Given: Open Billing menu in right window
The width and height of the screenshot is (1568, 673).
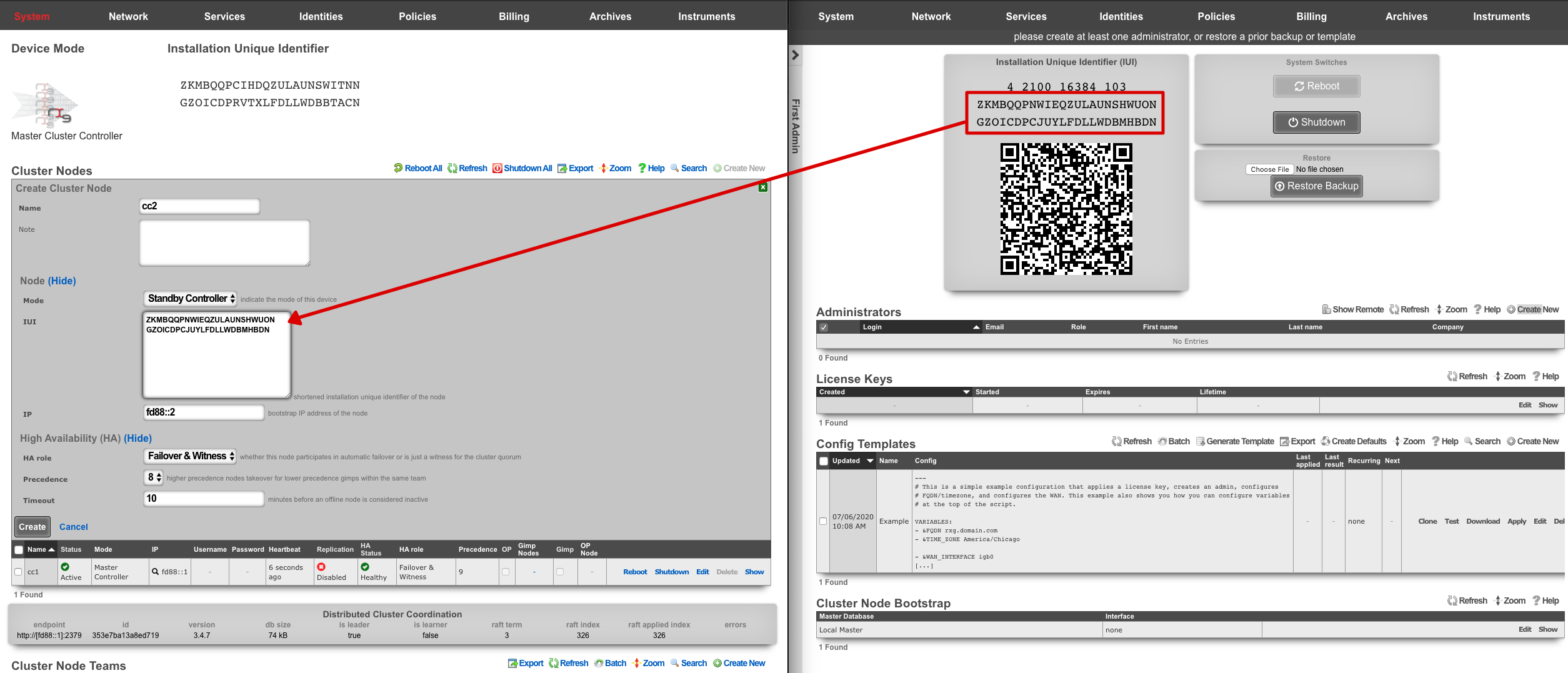Looking at the screenshot, I should coord(1311,16).
